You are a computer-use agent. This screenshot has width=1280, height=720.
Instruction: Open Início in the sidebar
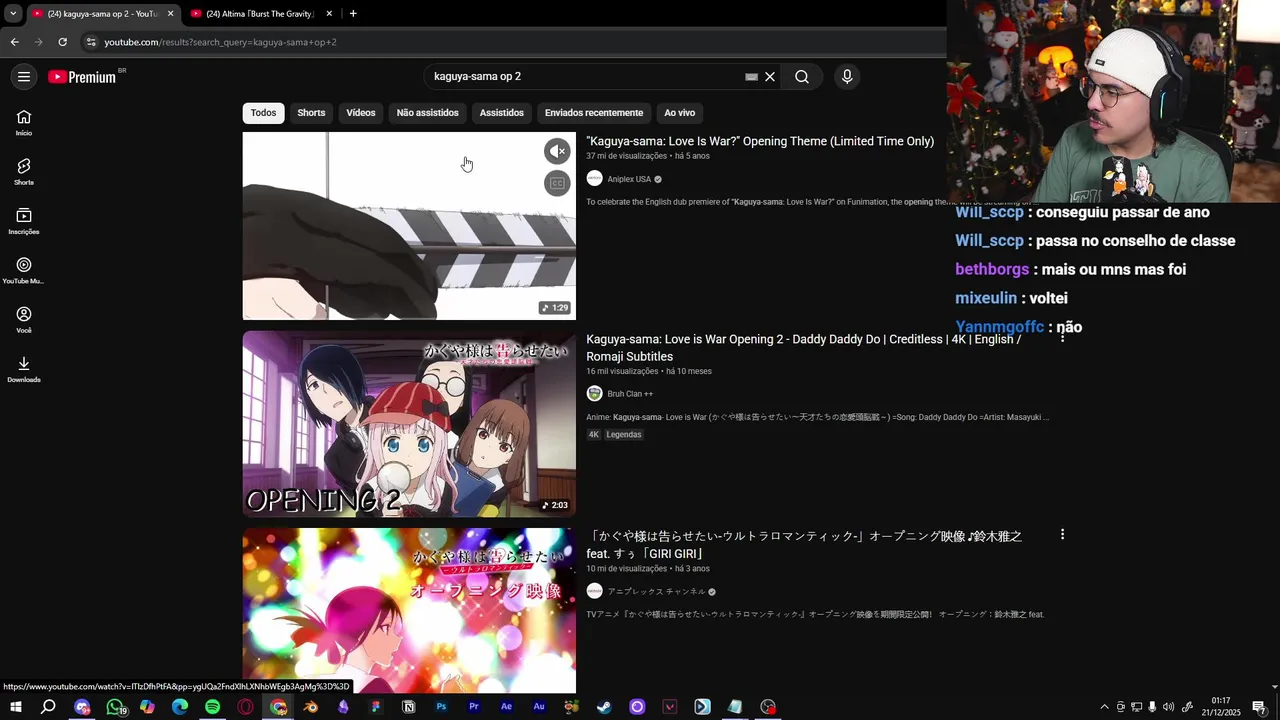(x=24, y=122)
